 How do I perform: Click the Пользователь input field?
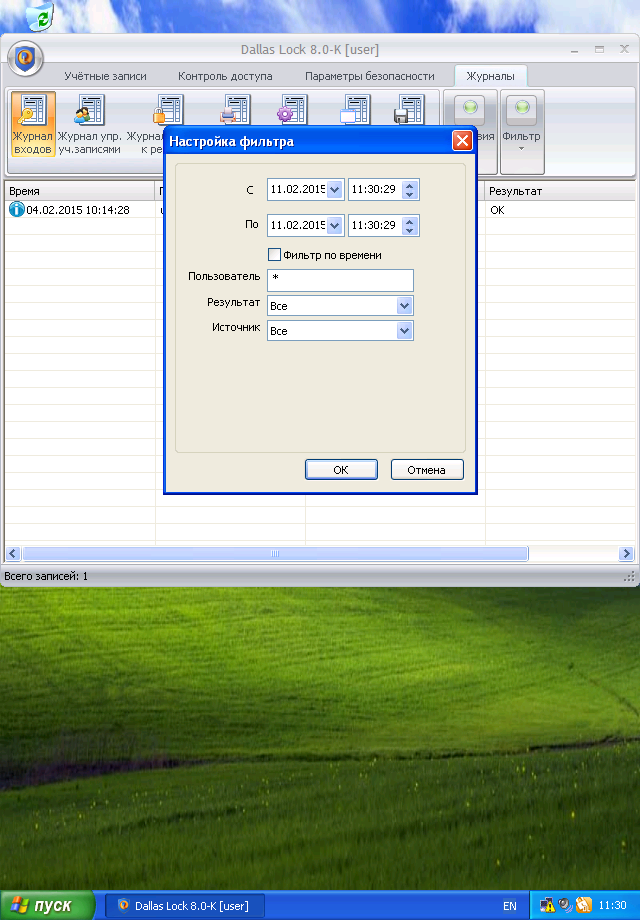tap(340, 280)
